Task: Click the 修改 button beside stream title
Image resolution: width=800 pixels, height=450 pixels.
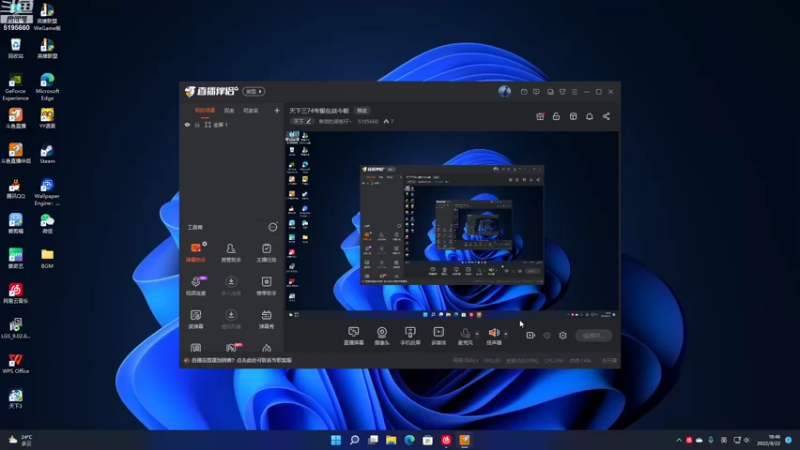Action: 362,110
